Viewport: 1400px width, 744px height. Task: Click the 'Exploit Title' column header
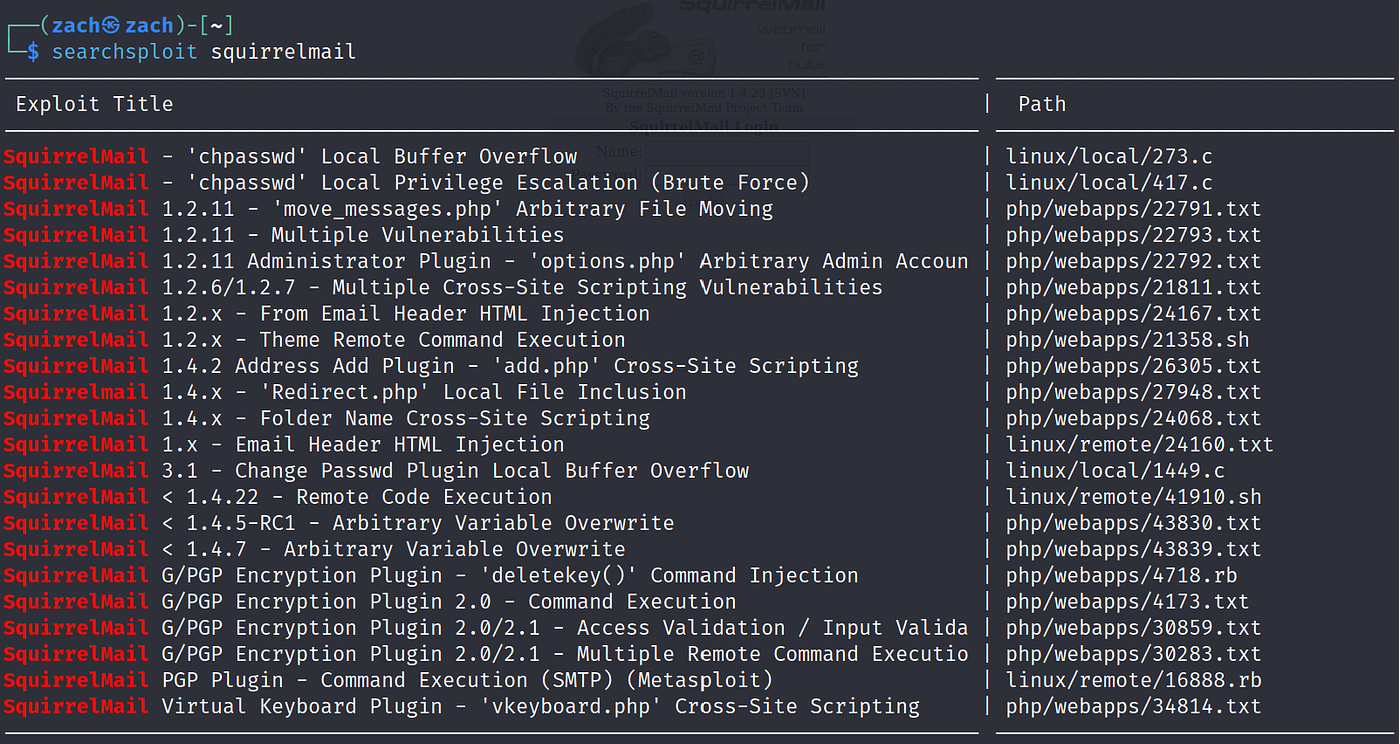pos(94,104)
